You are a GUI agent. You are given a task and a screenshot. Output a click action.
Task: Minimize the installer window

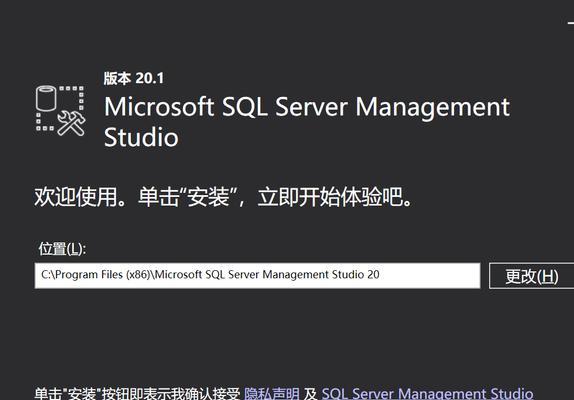click(570, 23)
